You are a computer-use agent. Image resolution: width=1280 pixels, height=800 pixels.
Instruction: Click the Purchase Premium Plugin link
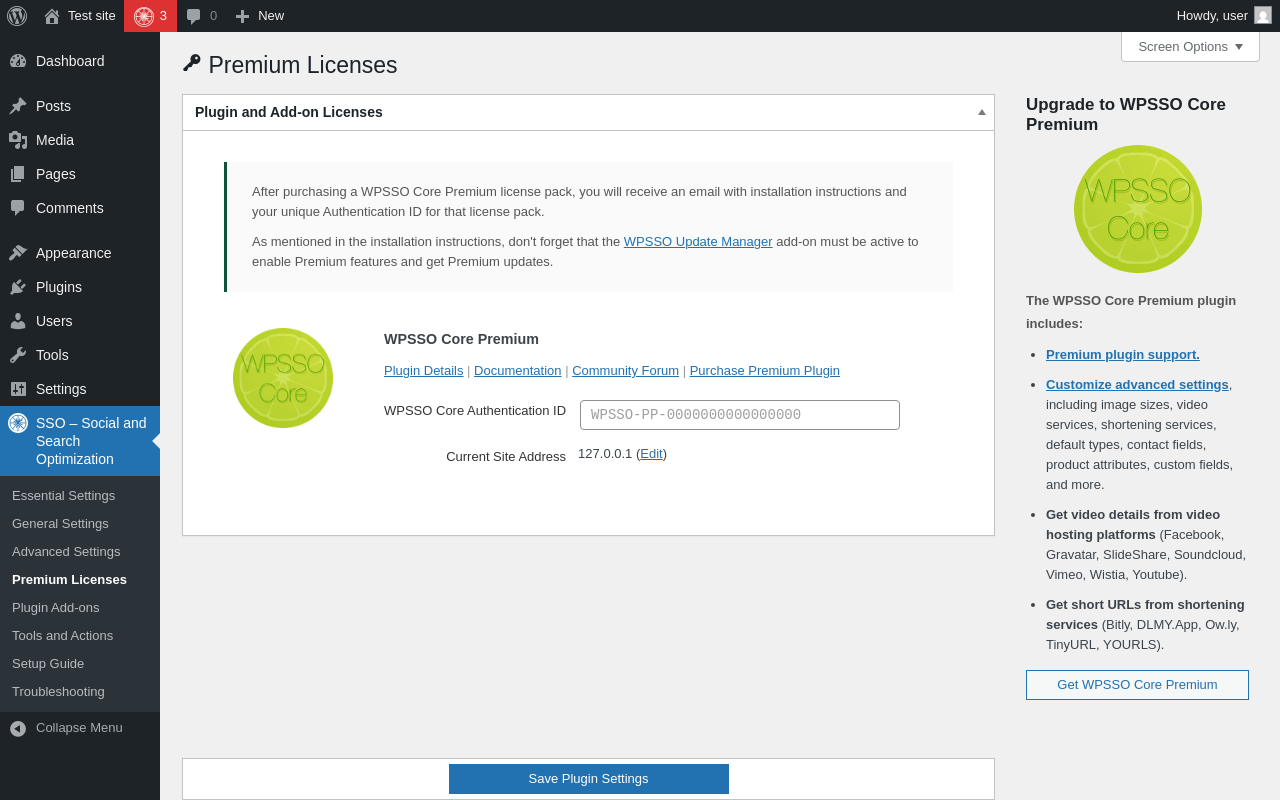tap(765, 370)
